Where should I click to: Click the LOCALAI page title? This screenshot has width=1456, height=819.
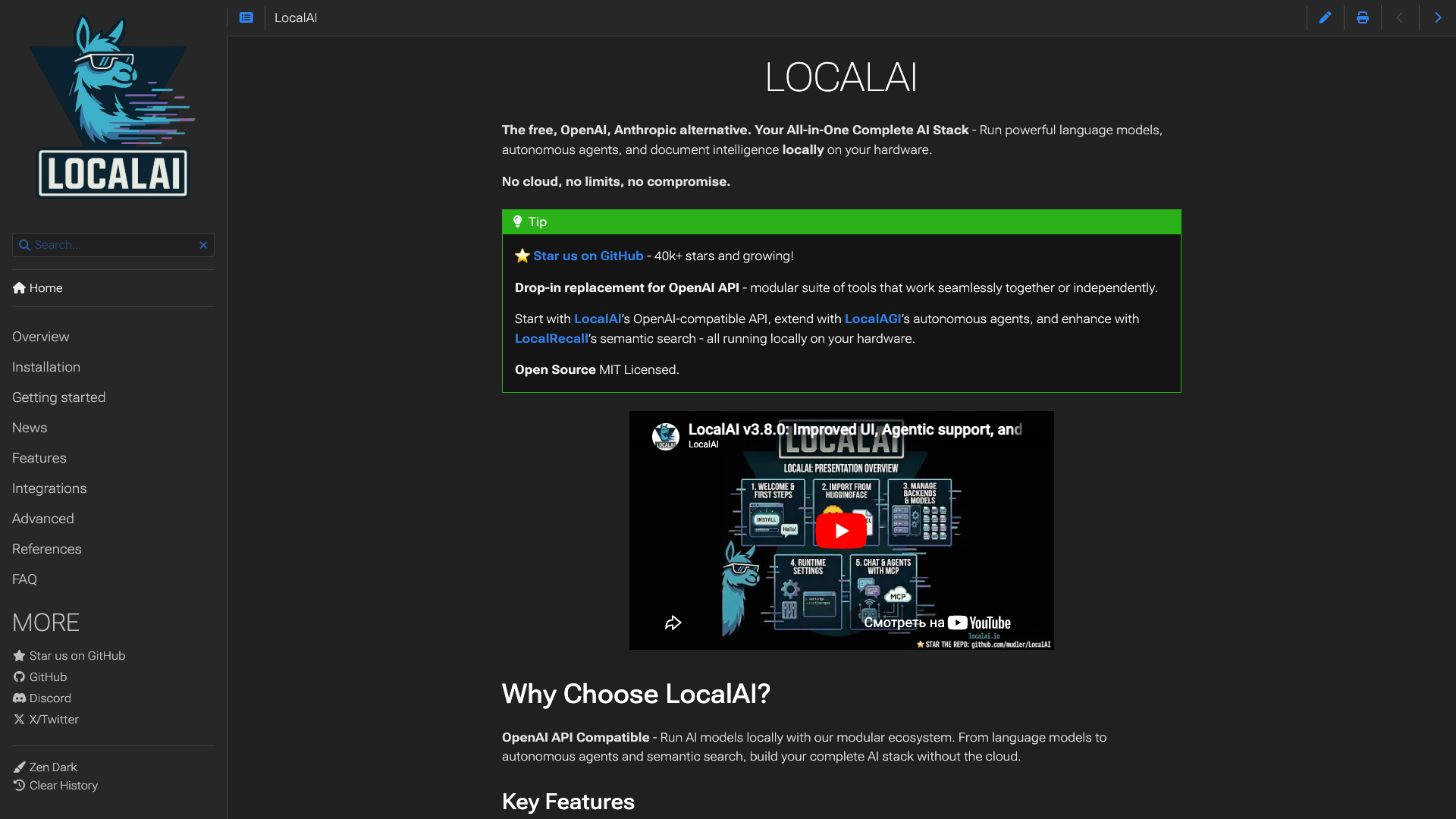pyautogui.click(x=841, y=77)
